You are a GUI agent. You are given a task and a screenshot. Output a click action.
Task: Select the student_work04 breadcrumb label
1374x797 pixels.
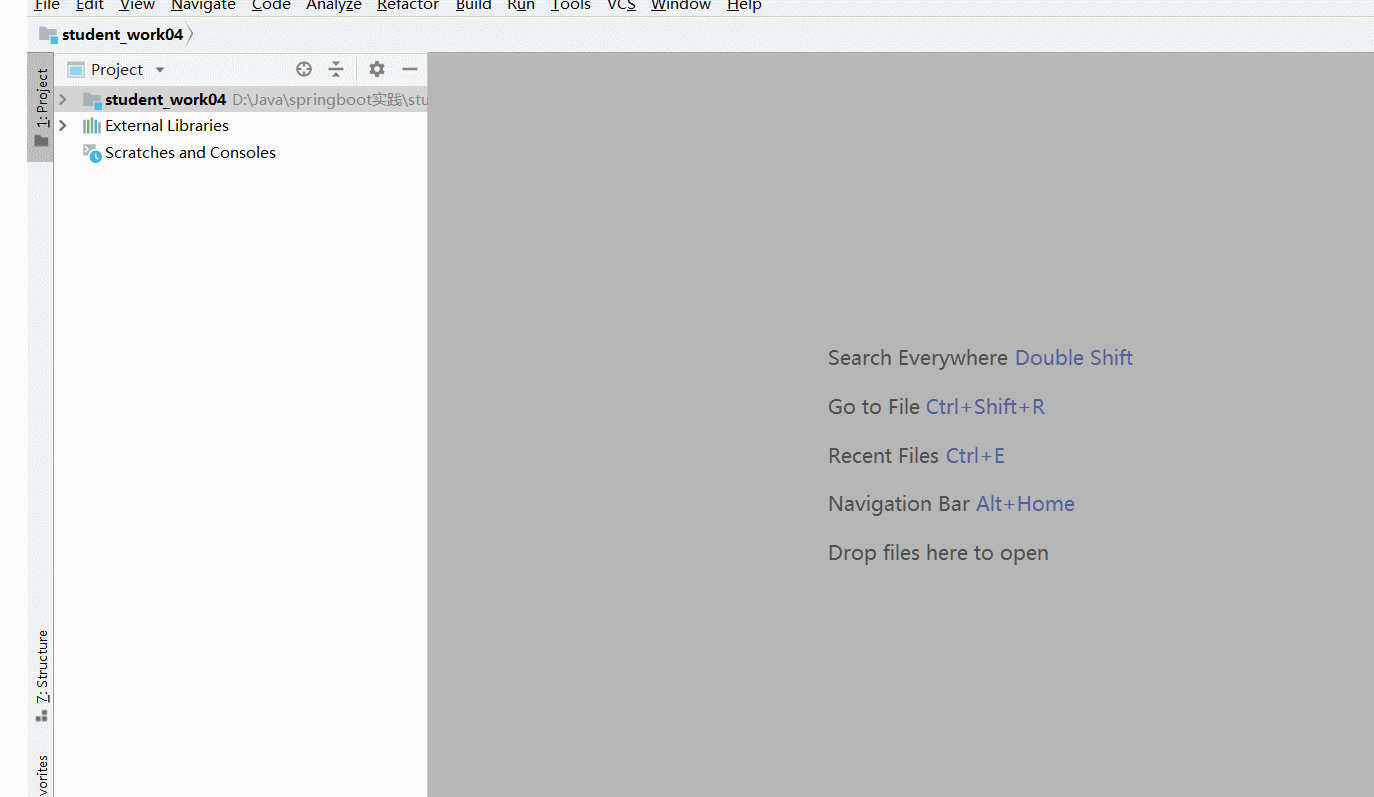click(122, 33)
